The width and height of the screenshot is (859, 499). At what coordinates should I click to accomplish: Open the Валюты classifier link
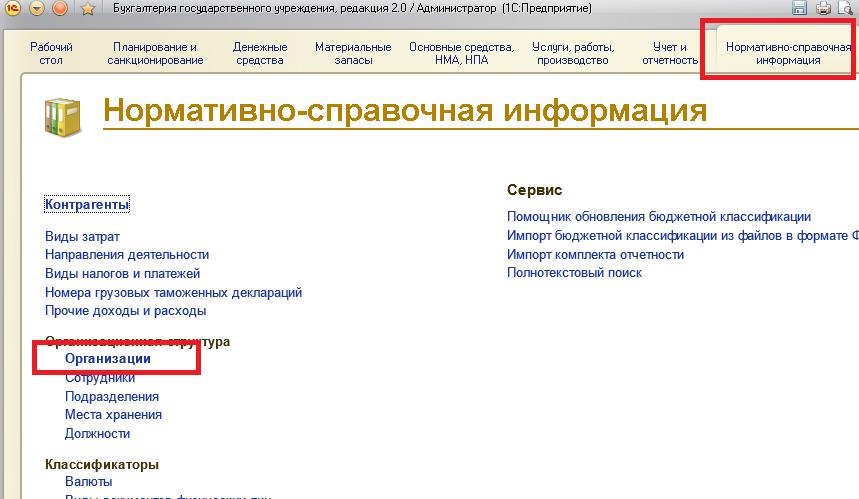[x=88, y=482]
